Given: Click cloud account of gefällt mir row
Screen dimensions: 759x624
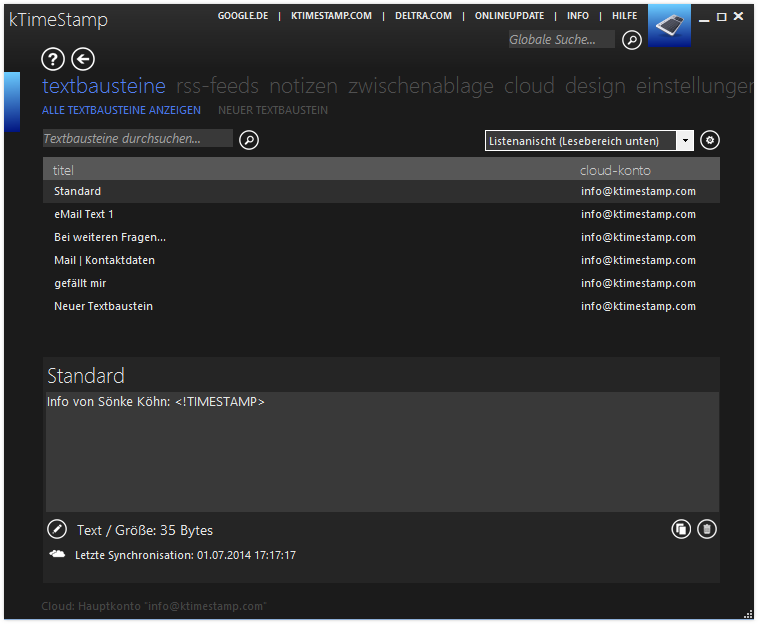Looking at the screenshot, I should pyautogui.click(x=638, y=283).
